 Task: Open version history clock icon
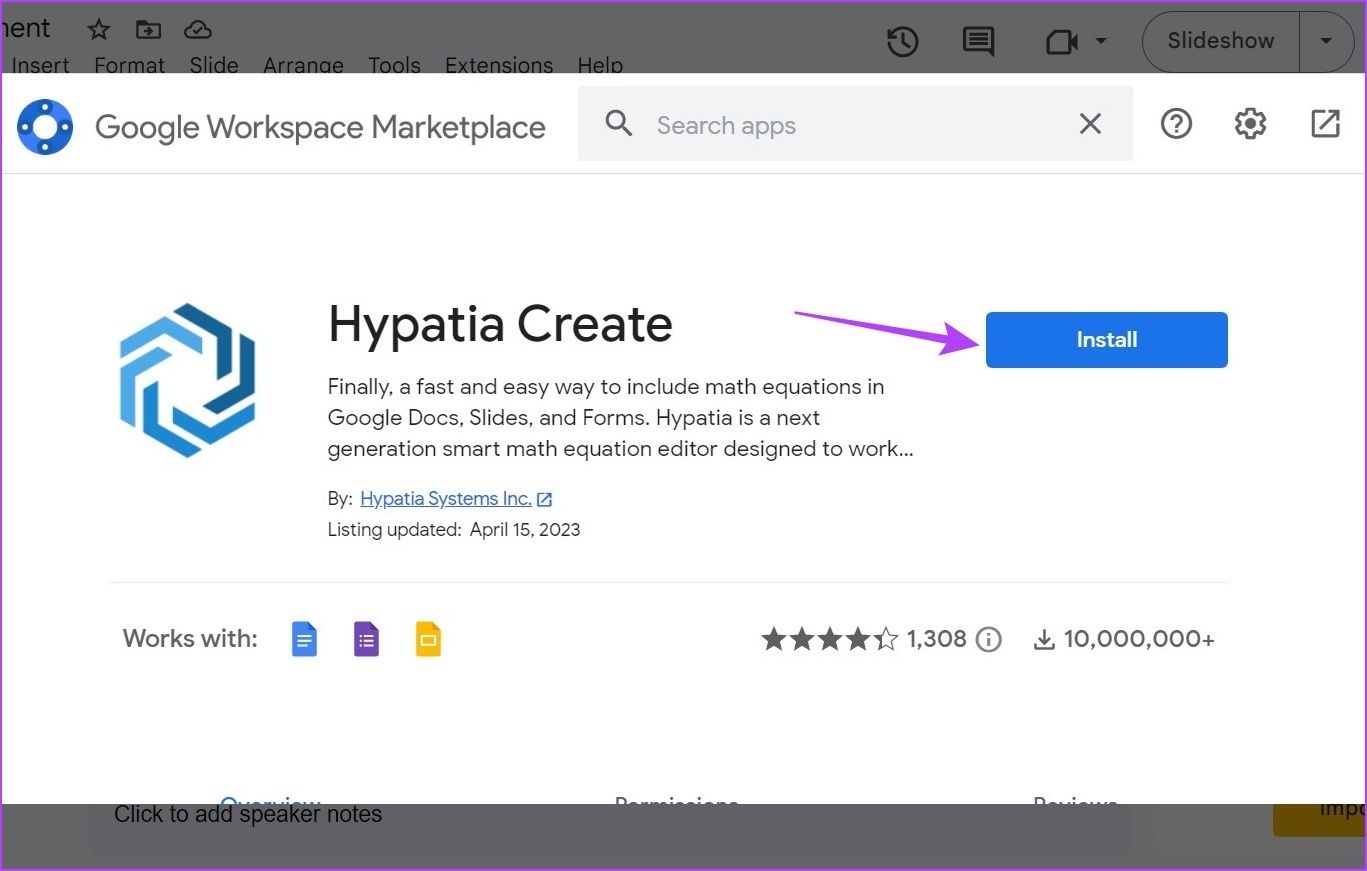point(902,41)
